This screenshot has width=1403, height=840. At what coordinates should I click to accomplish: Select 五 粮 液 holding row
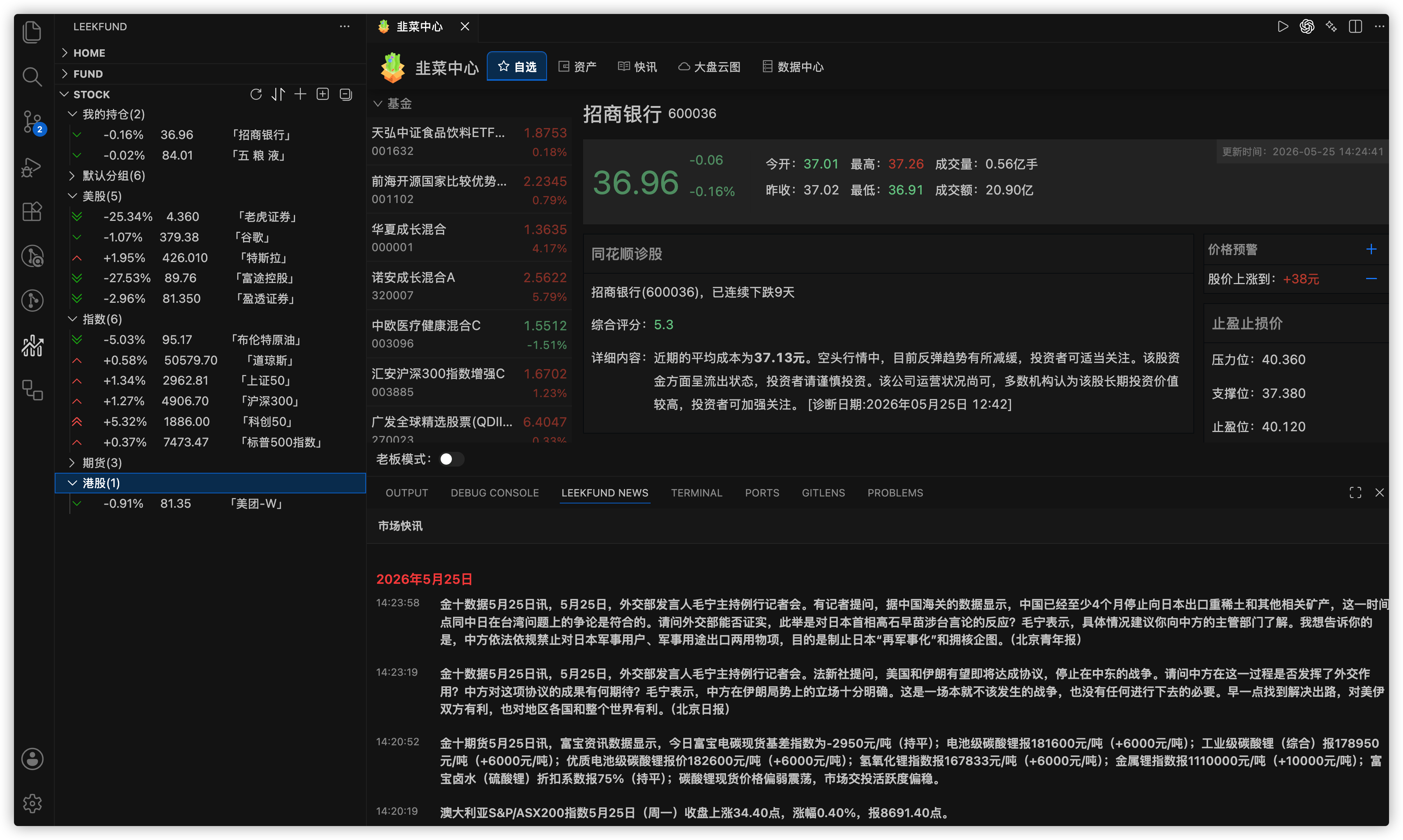tap(209, 155)
